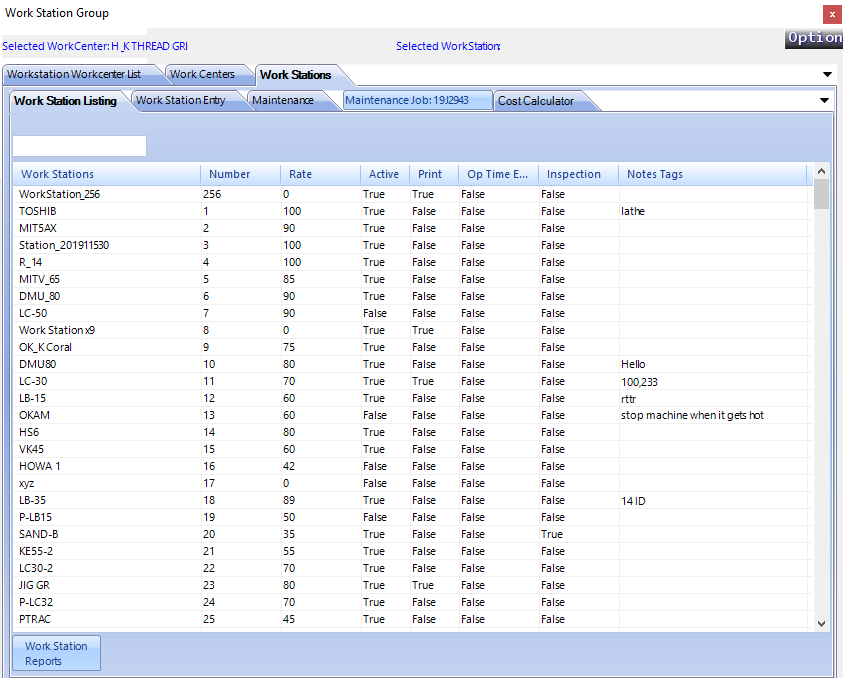This screenshot has height=678, width=843.
Task: Select the xyz row
Action: [412, 483]
